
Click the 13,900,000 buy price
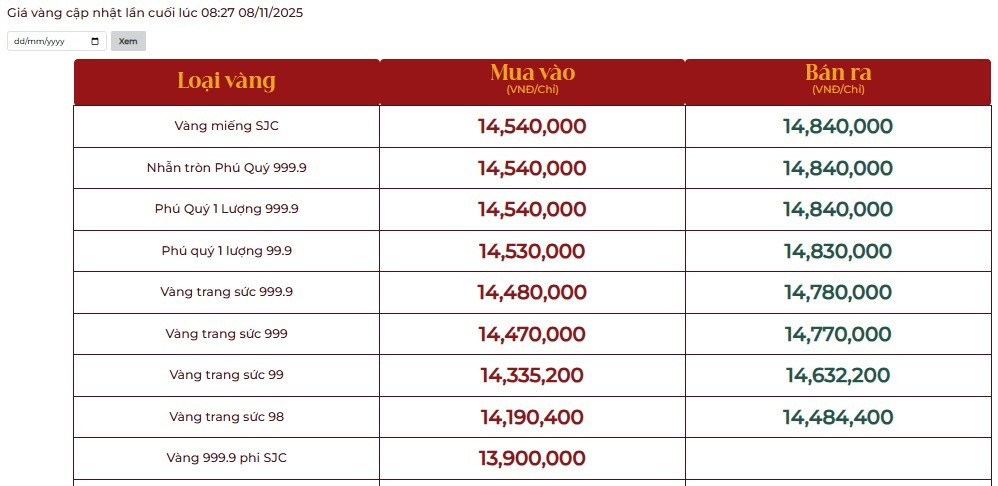point(532,459)
